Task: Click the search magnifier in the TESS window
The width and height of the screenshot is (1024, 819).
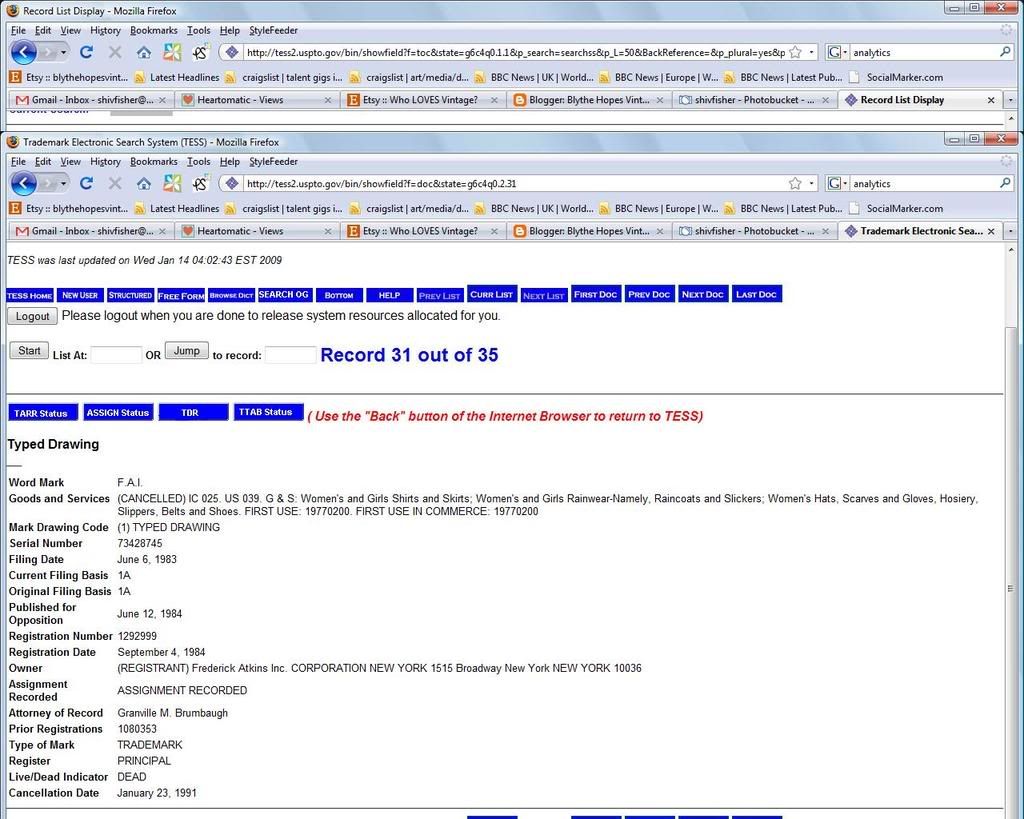Action: click(x=1005, y=184)
